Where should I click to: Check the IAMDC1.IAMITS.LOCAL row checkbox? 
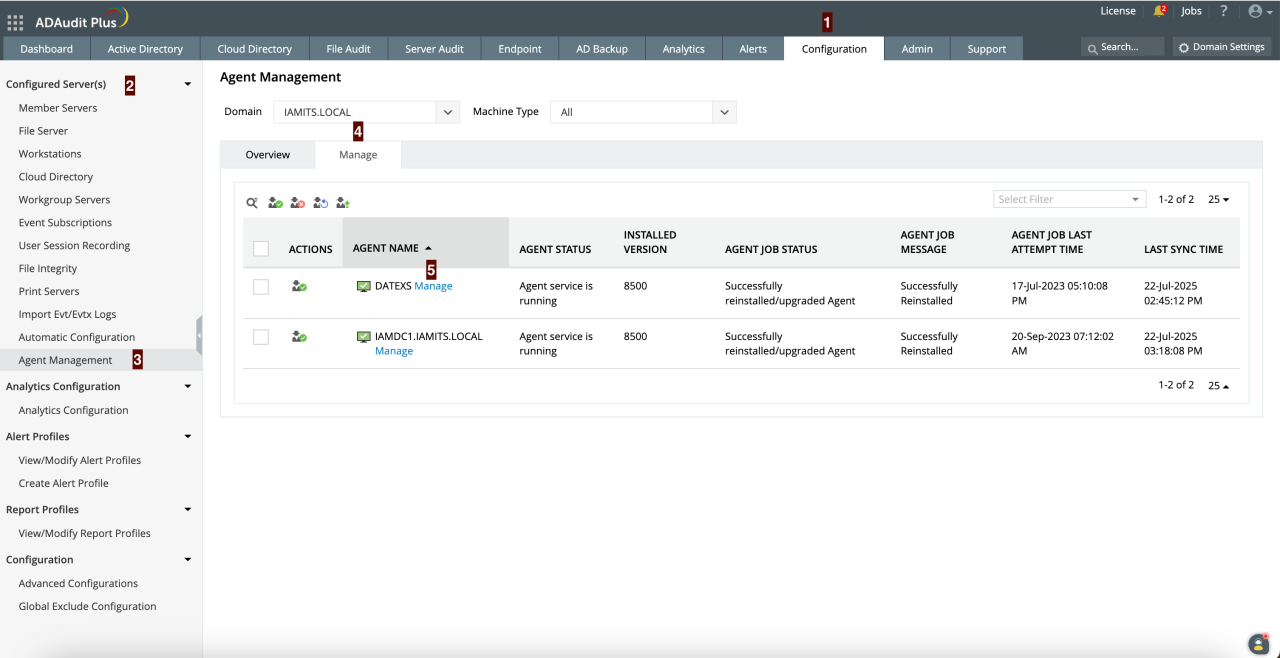tap(261, 336)
